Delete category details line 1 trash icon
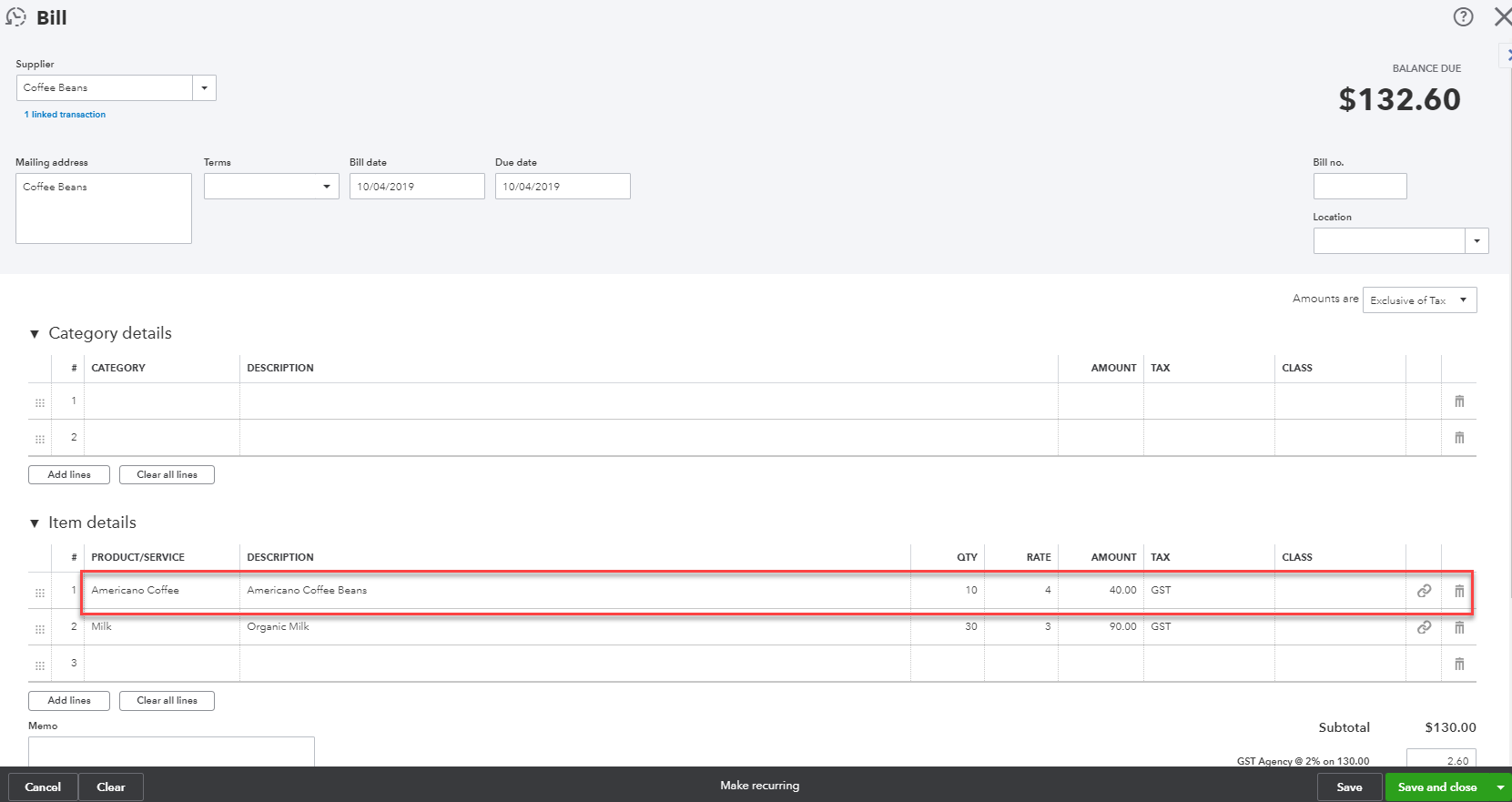Screen dimensions: 1512x802 [x=1459, y=401]
